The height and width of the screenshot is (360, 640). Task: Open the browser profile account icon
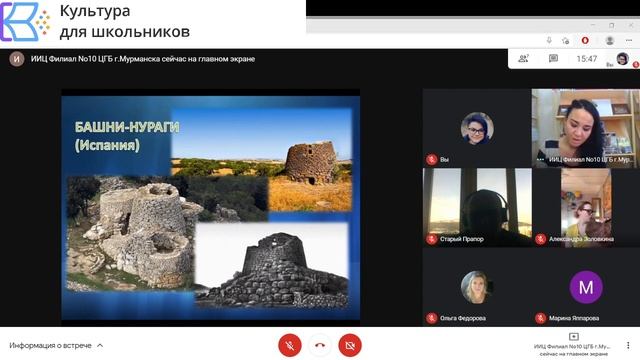click(610, 40)
